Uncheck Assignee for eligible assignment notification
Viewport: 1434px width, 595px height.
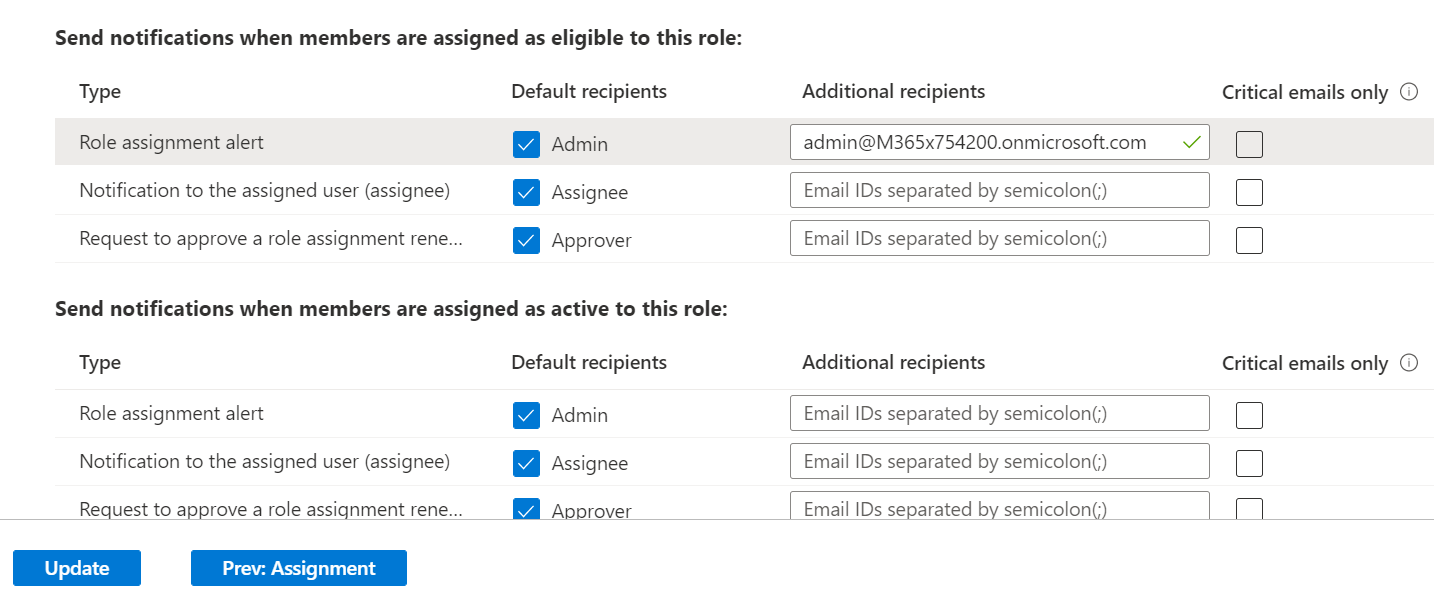[x=526, y=192]
